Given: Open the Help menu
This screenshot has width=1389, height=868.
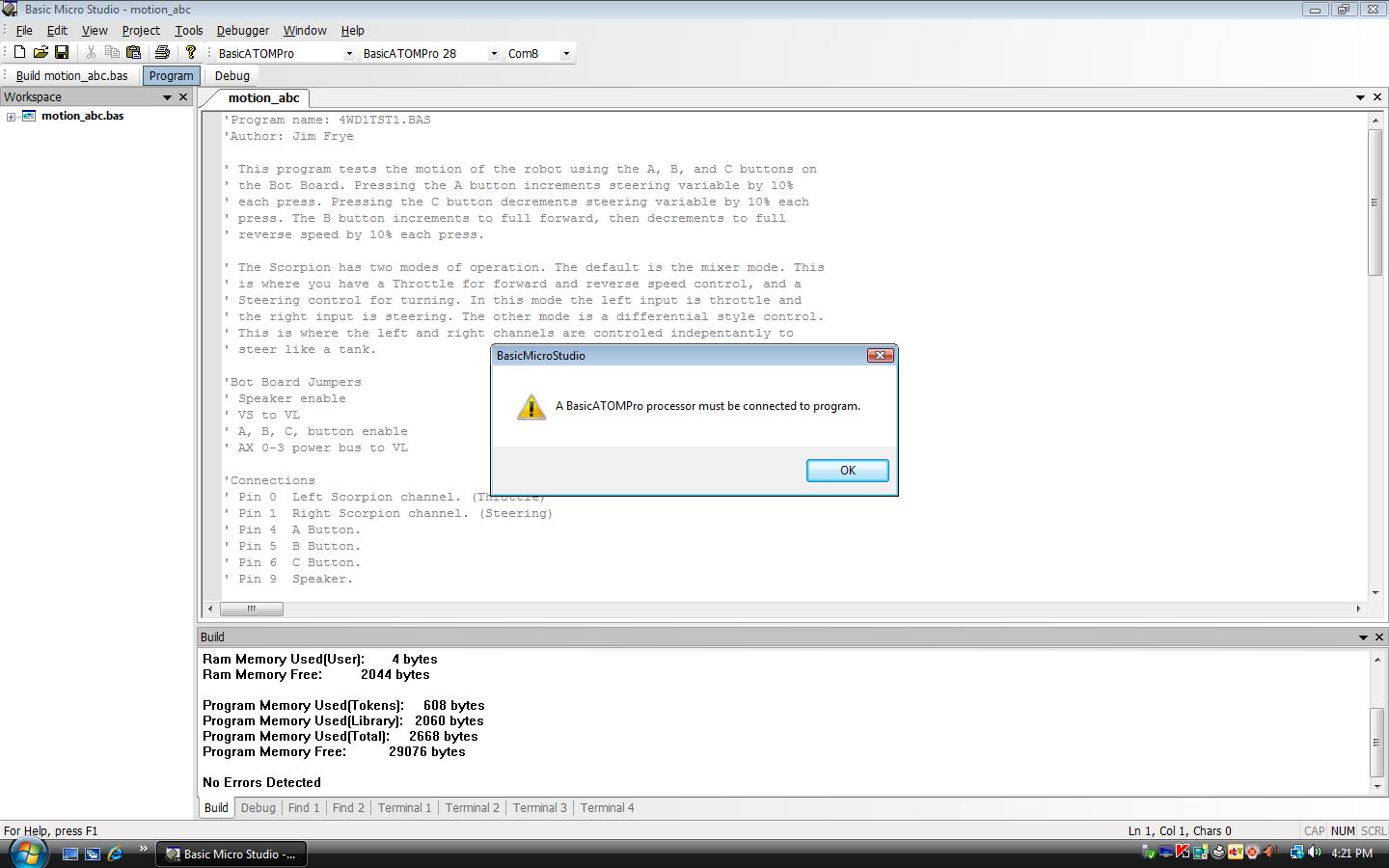Looking at the screenshot, I should pos(353,31).
